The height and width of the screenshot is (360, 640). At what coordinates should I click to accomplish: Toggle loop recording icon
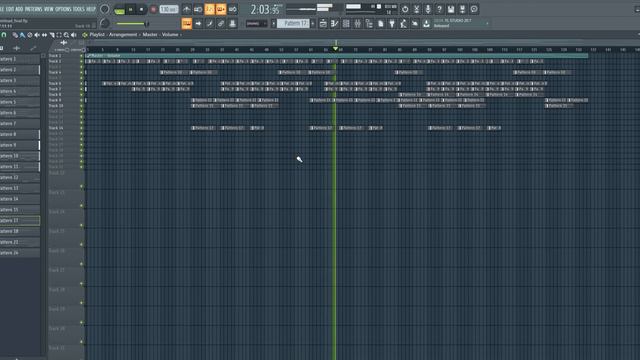point(233,9)
